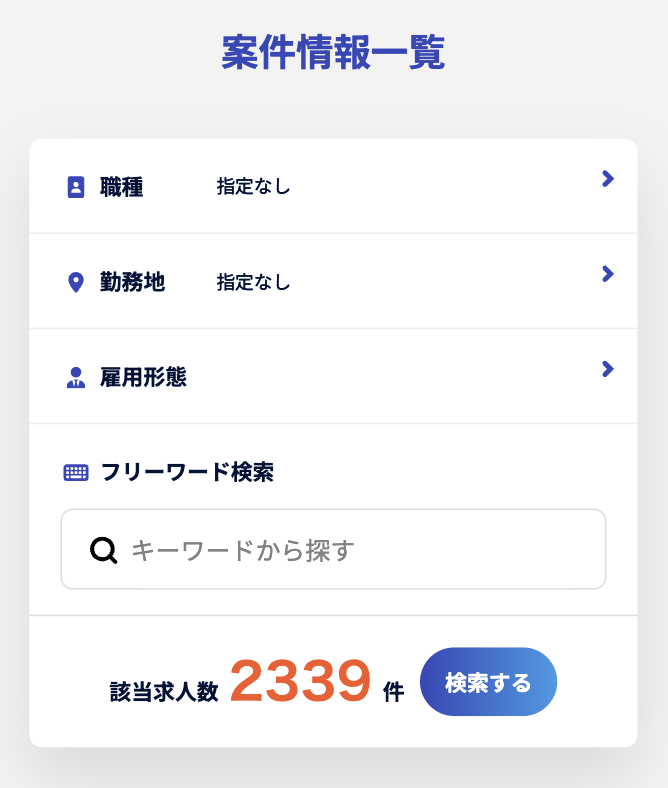Image resolution: width=668 pixels, height=788 pixels.
Task: Click the フリーワード検索 heading text
Action: point(187,472)
